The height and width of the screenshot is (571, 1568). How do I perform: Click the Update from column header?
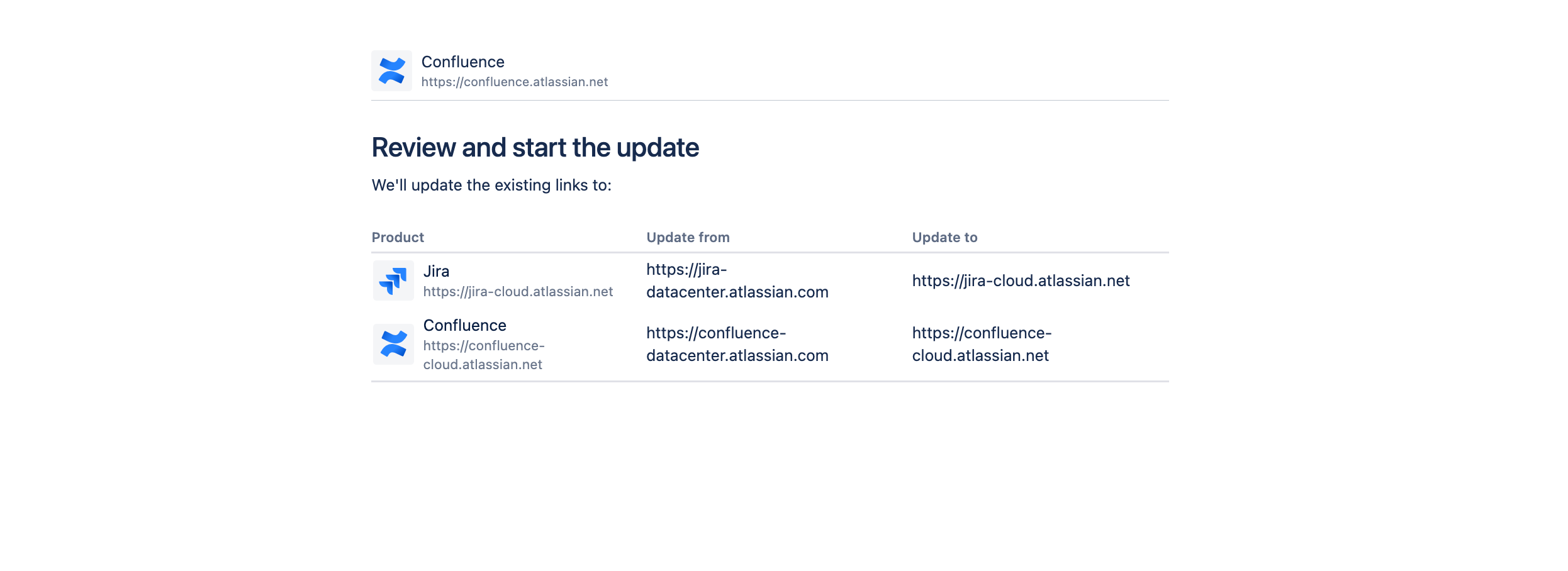click(x=688, y=237)
